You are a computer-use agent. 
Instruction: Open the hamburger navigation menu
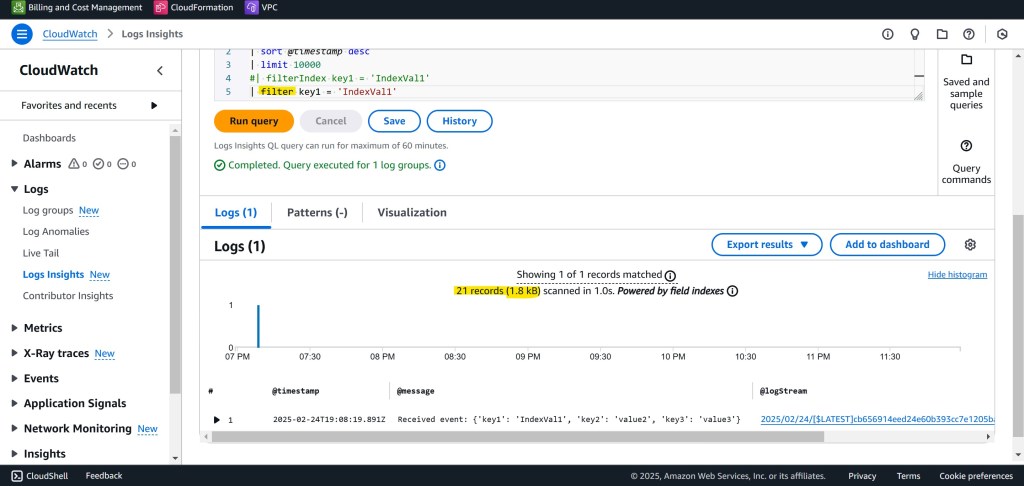pyautogui.click(x=22, y=34)
